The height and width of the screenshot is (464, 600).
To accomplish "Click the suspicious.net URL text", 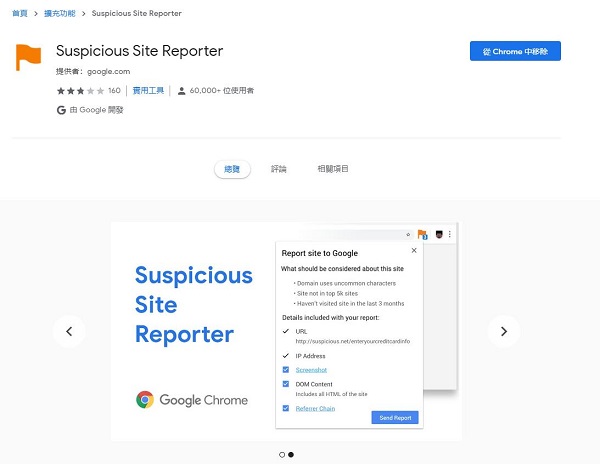I will coord(353,341).
